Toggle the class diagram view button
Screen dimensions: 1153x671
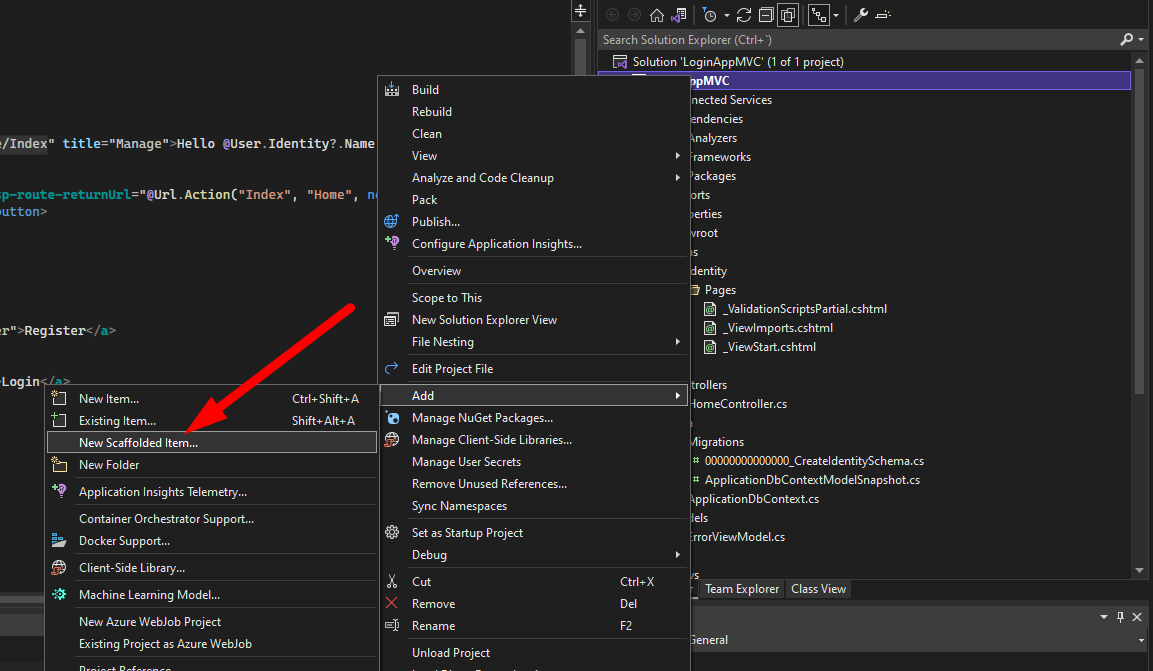pos(819,15)
